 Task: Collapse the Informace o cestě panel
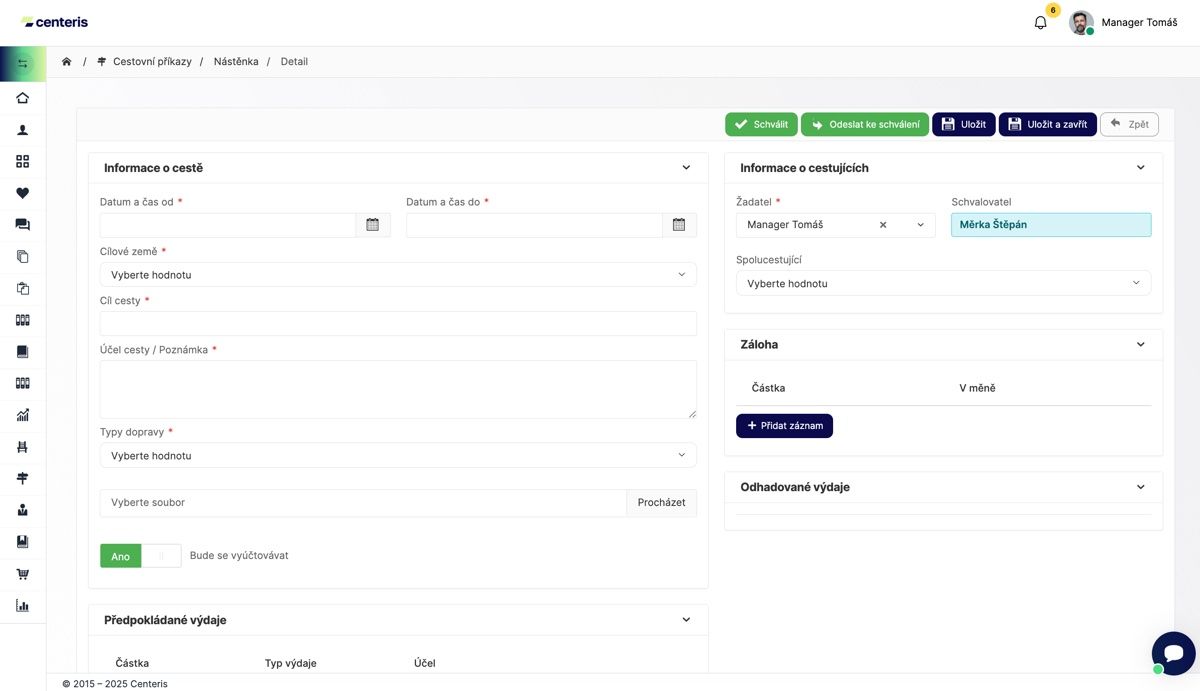point(686,168)
